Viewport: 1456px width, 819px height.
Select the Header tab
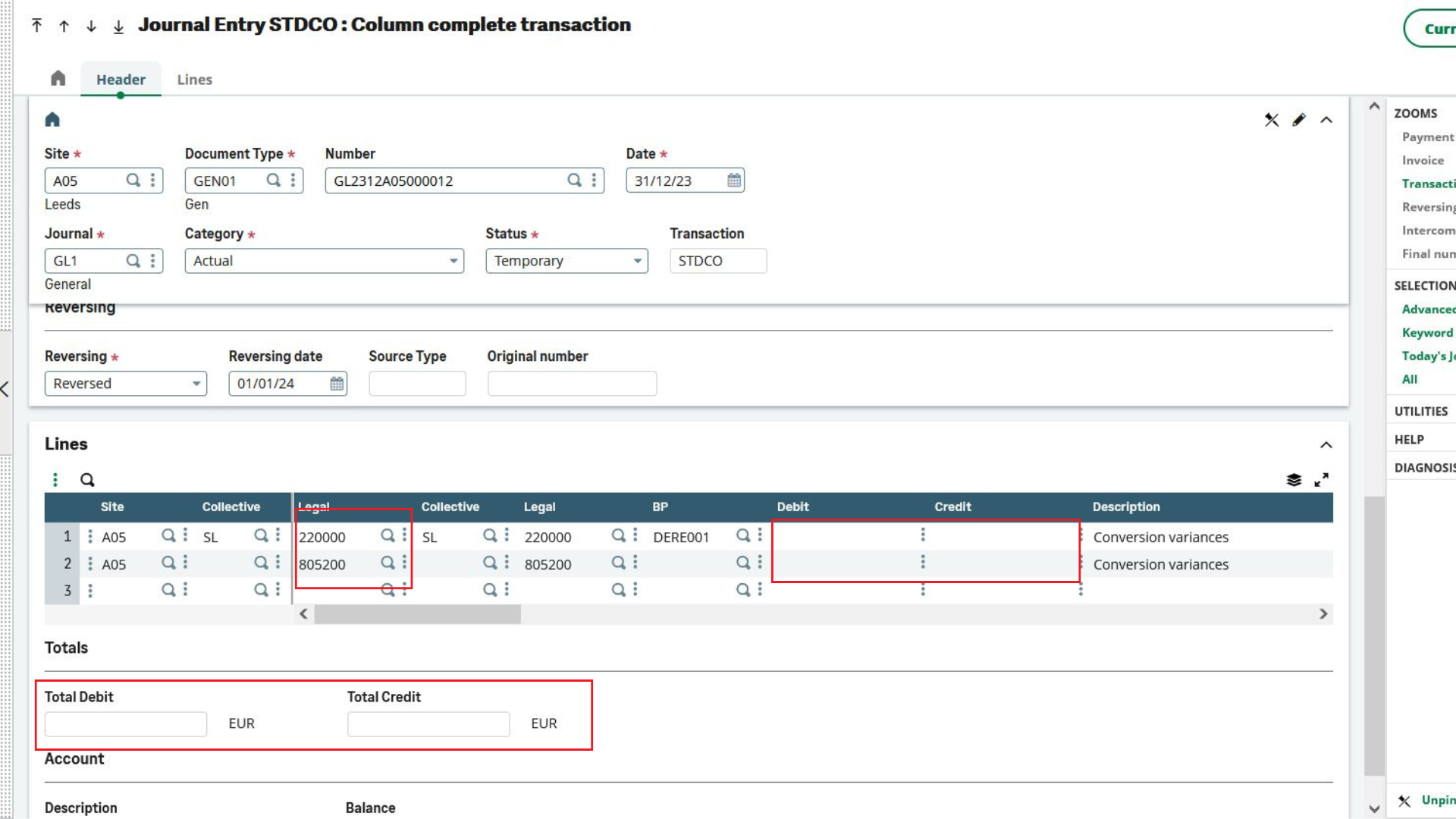point(121,80)
